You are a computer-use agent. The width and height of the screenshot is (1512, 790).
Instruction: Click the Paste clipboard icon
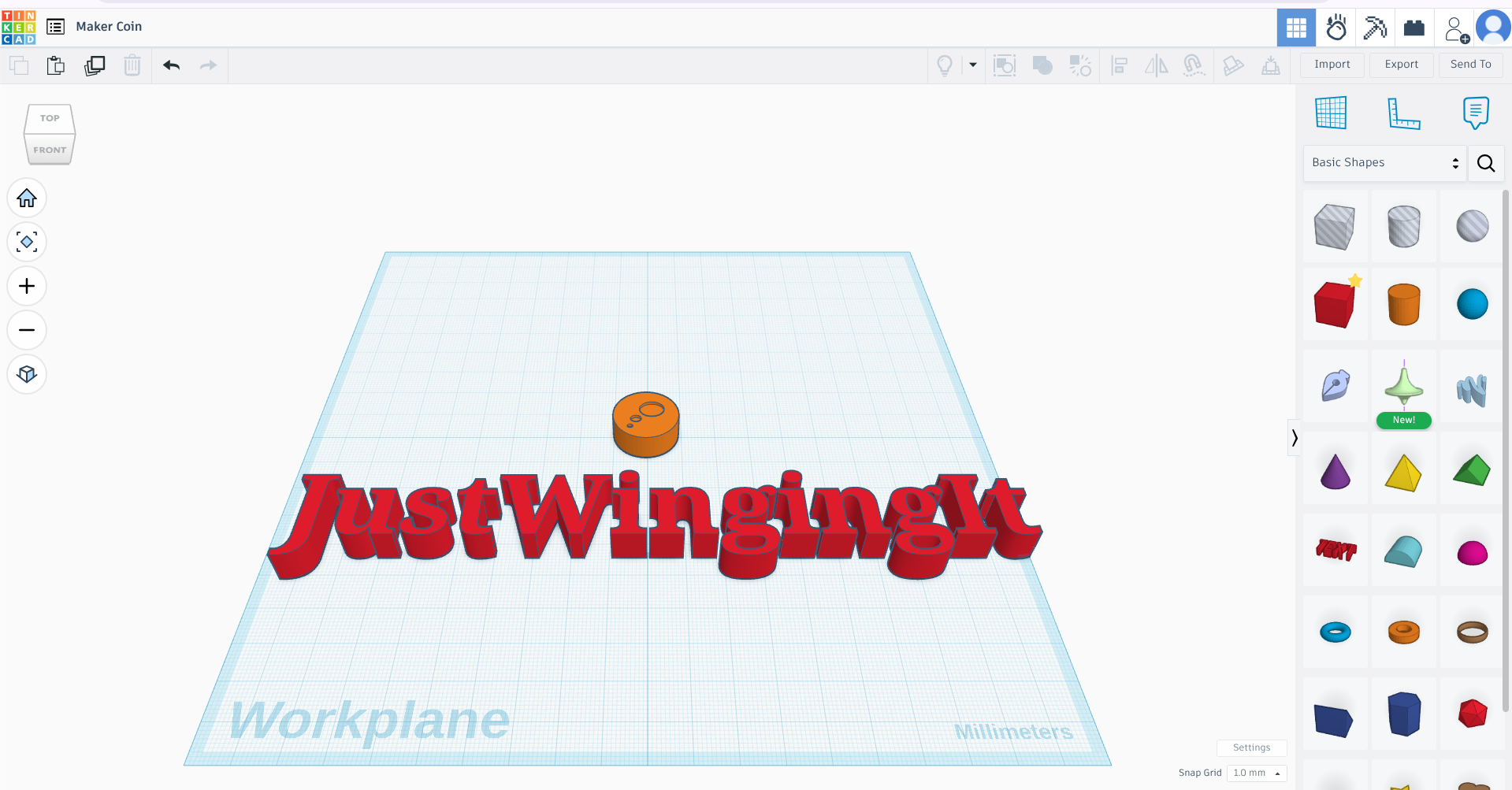click(x=55, y=65)
